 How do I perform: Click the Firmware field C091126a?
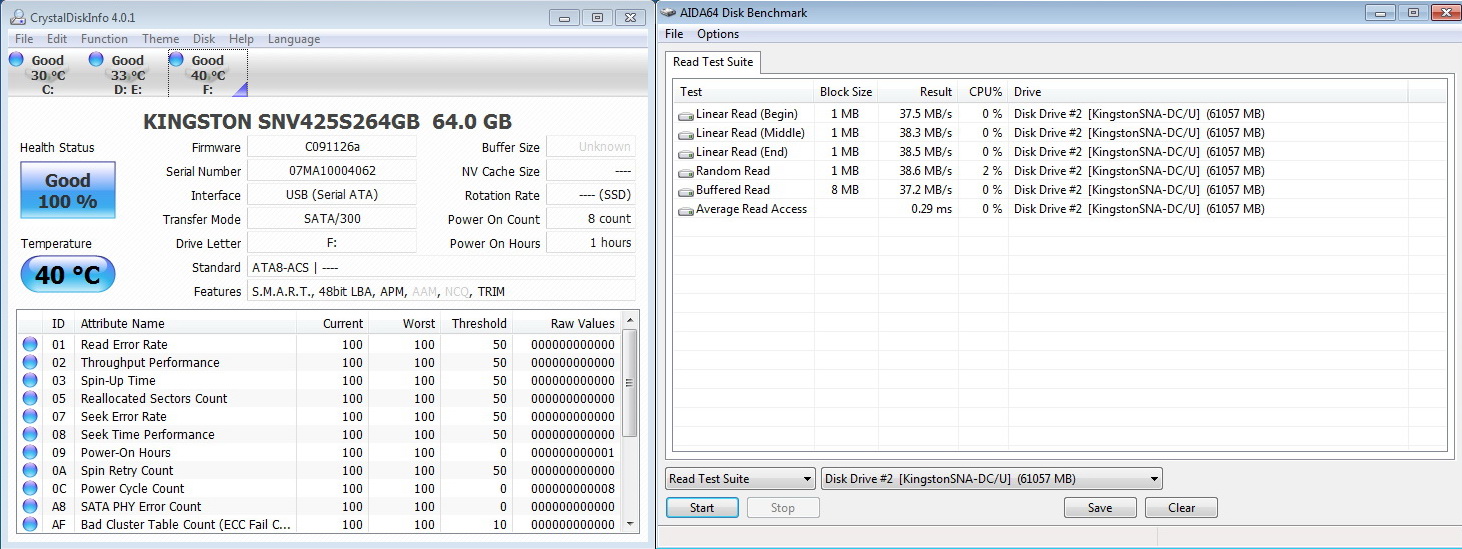pyautogui.click(x=332, y=147)
